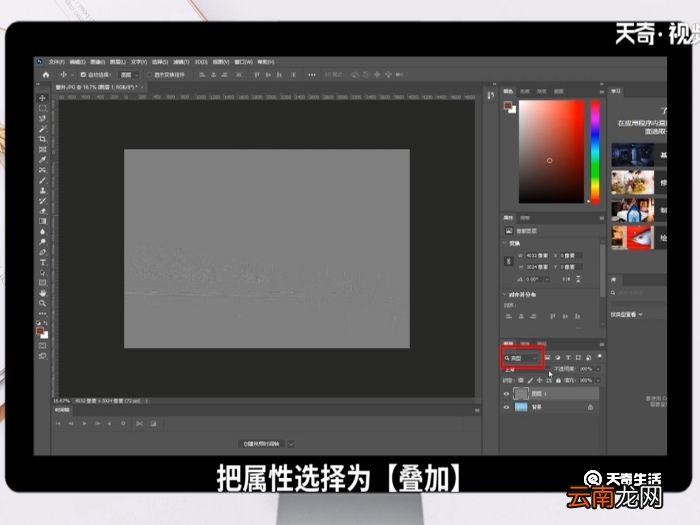700x525 pixels.
Task: Select the Eraser tool
Action: (x=42, y=211)
